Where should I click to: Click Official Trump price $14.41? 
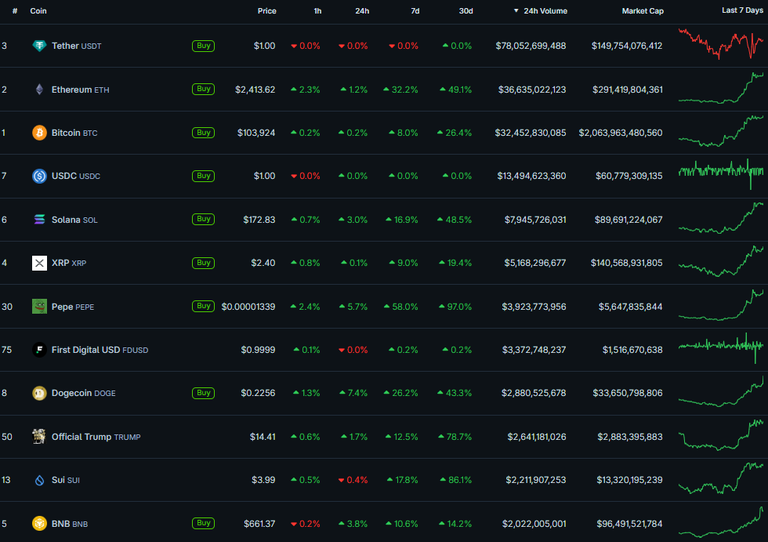(x=263, y=436)
